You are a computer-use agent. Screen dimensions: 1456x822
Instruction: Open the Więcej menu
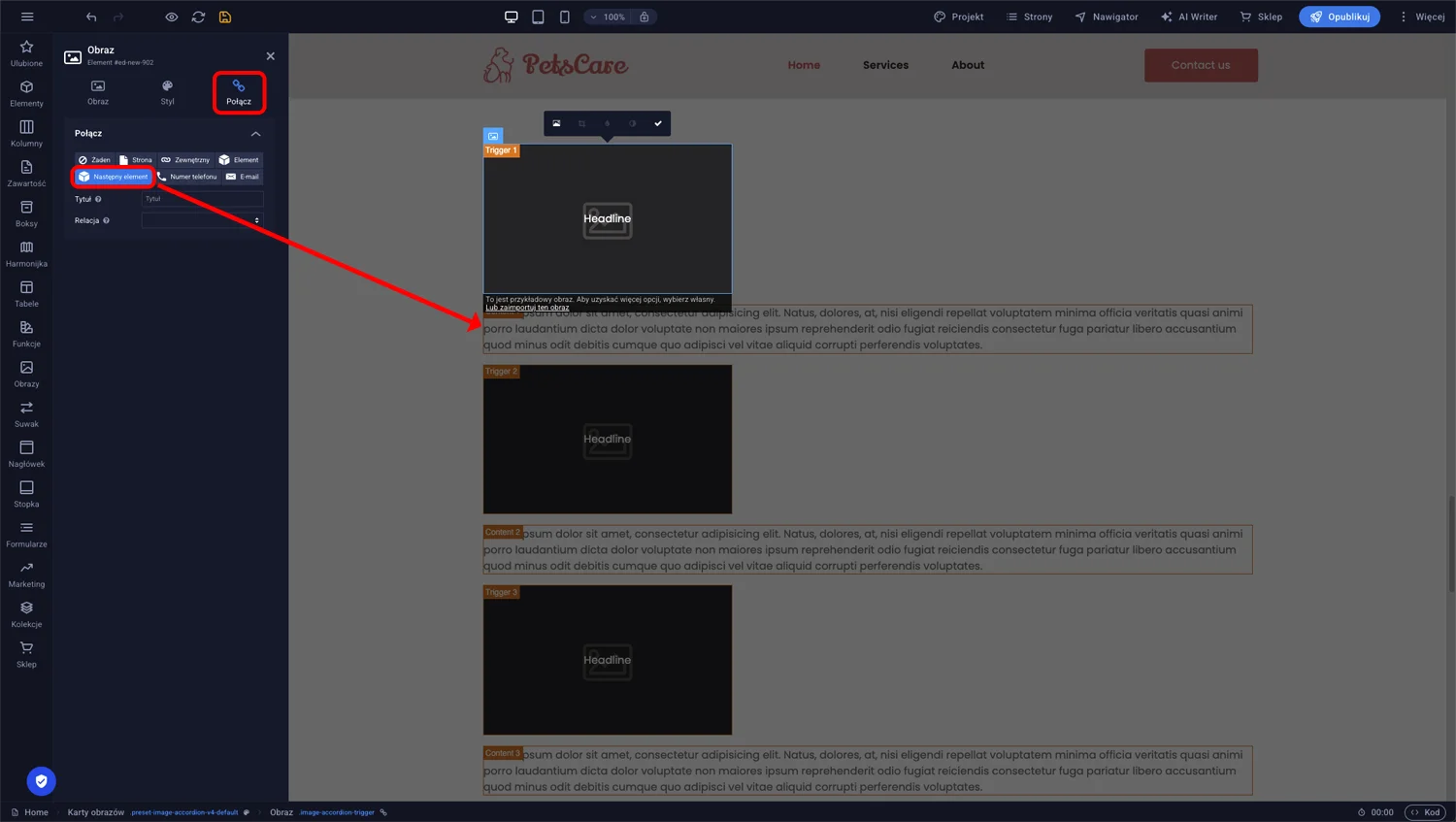(1421, 16)
